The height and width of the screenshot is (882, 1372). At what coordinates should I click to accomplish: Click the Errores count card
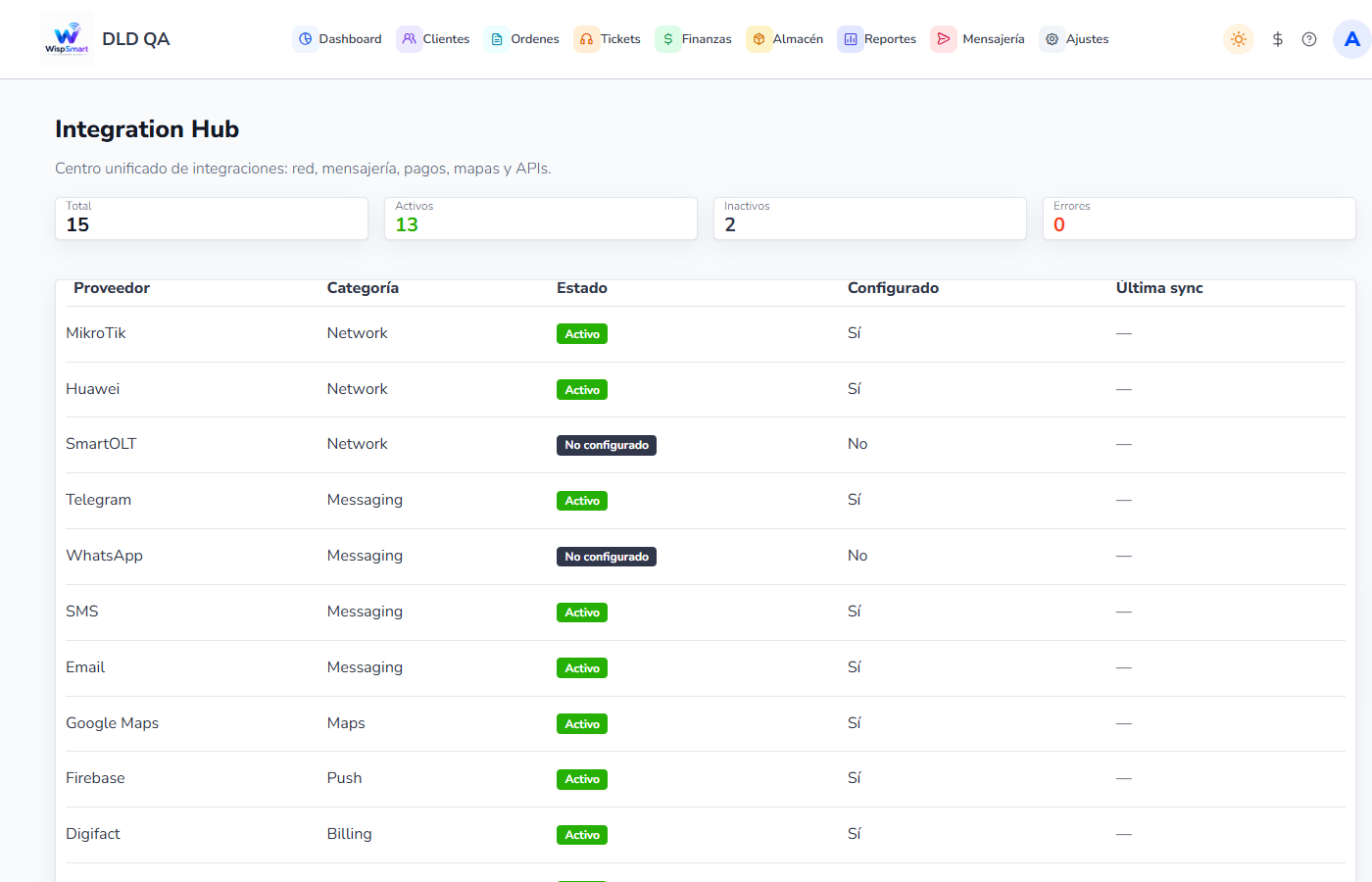[1200, 219]
